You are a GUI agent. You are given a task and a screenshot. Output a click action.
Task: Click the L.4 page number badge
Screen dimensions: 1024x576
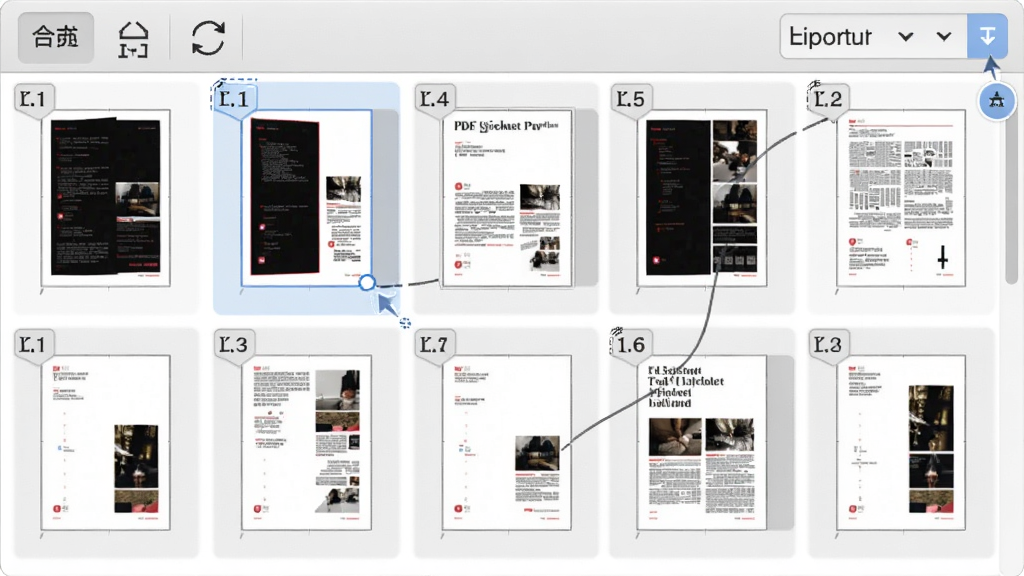[x=435, y=99]
